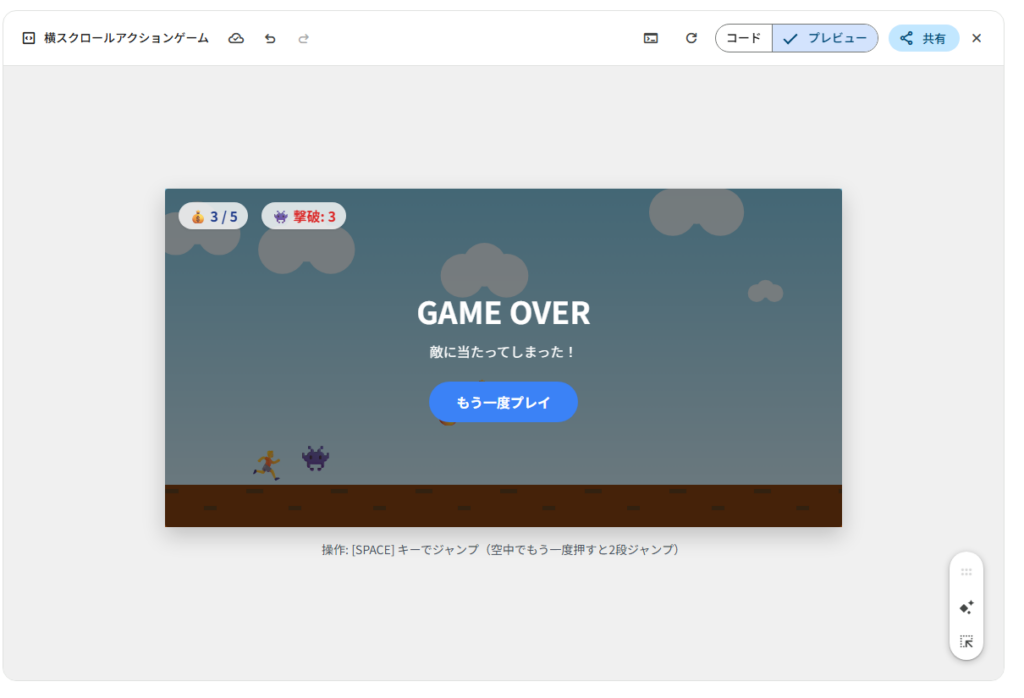Click the 撃破: 3 defeat counter badge
Viewport: 1024px width, 698px height.
(x=304, y=216)
